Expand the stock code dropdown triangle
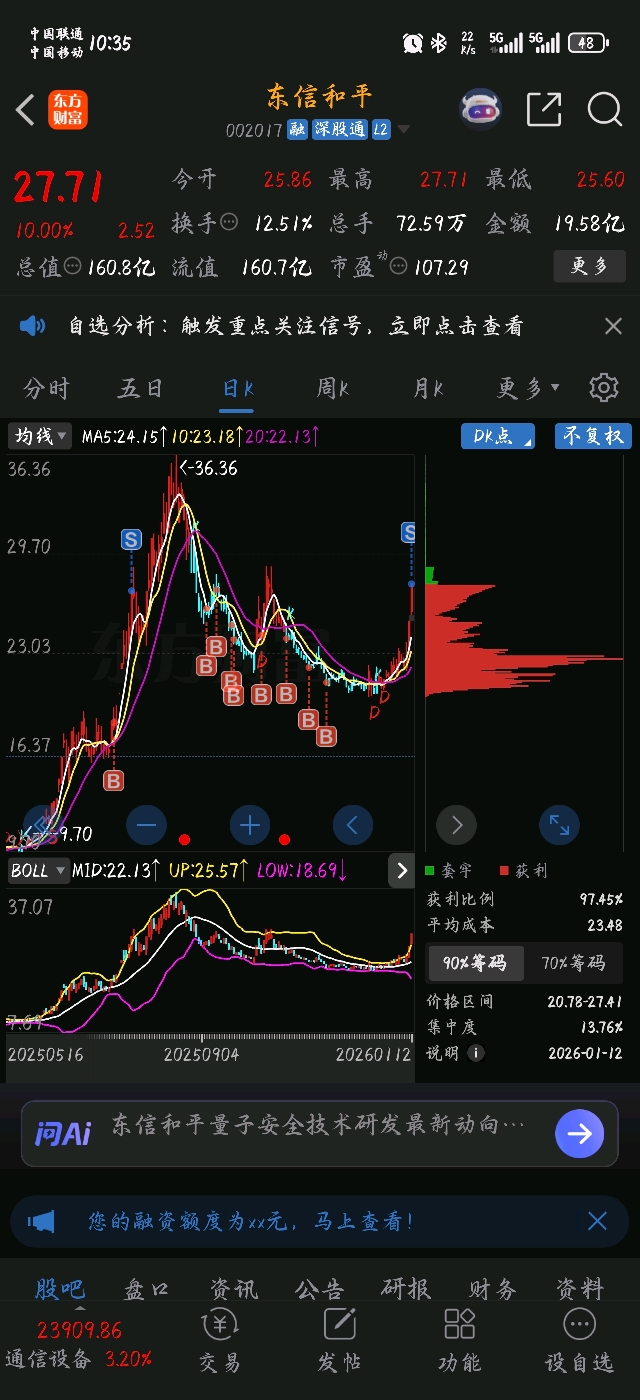 [404, 129]
